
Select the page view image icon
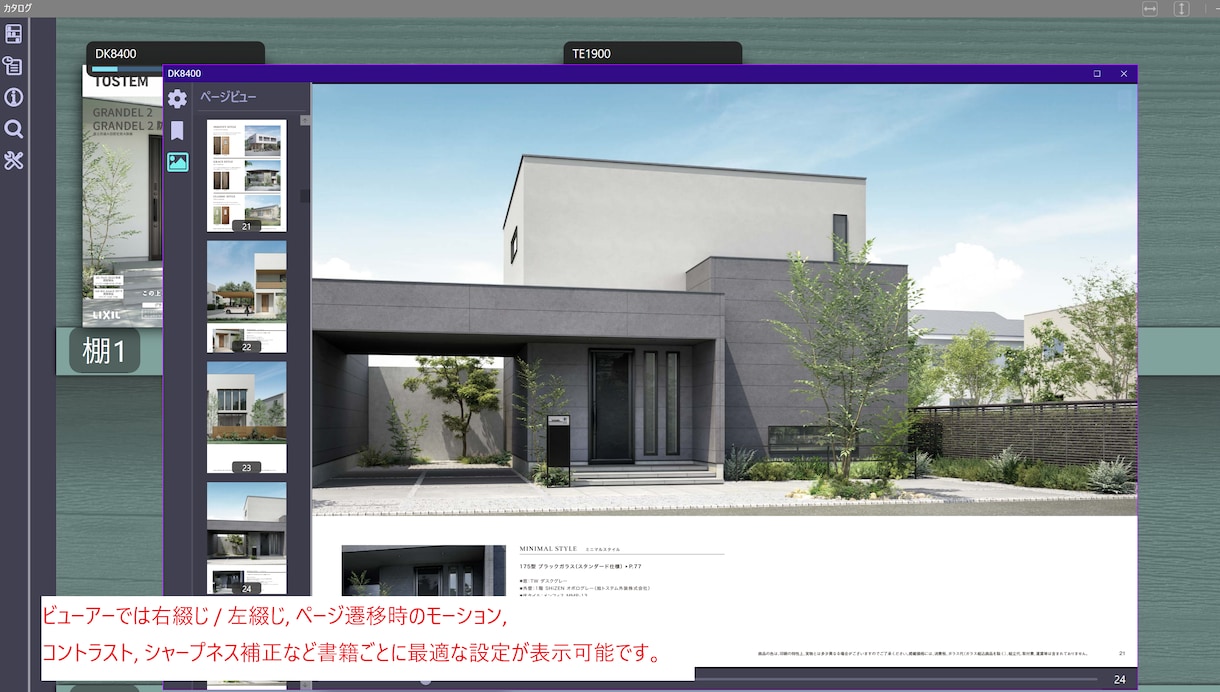tap(178, 162)
